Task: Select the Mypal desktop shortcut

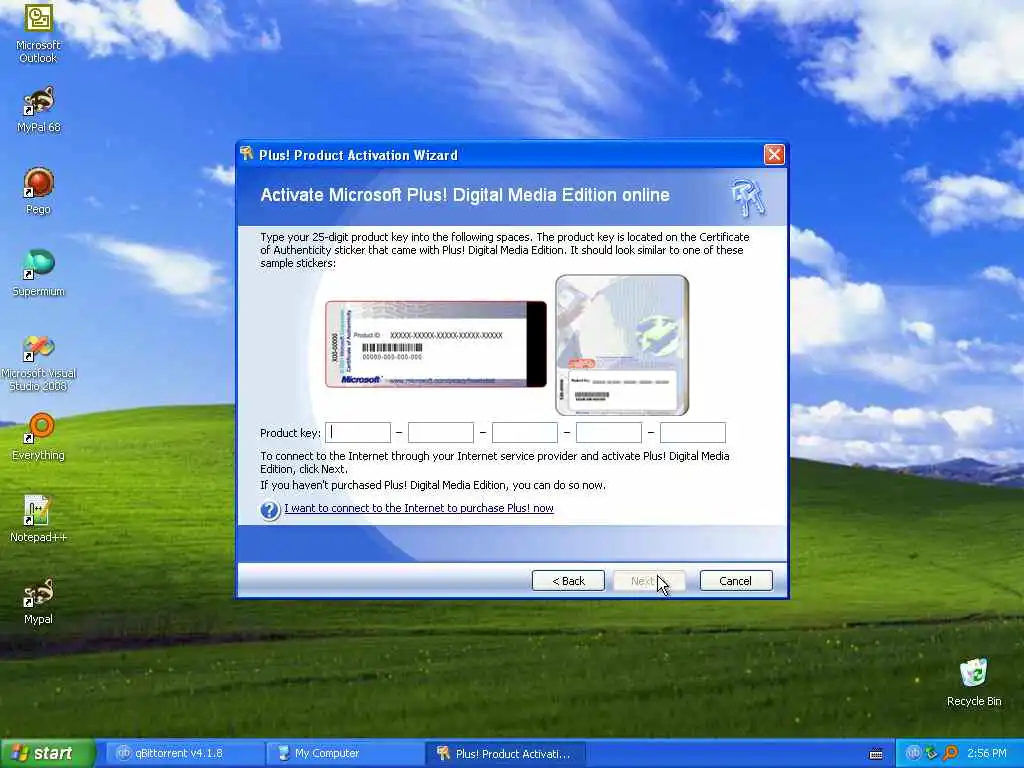Action: [x=39, y=601]
